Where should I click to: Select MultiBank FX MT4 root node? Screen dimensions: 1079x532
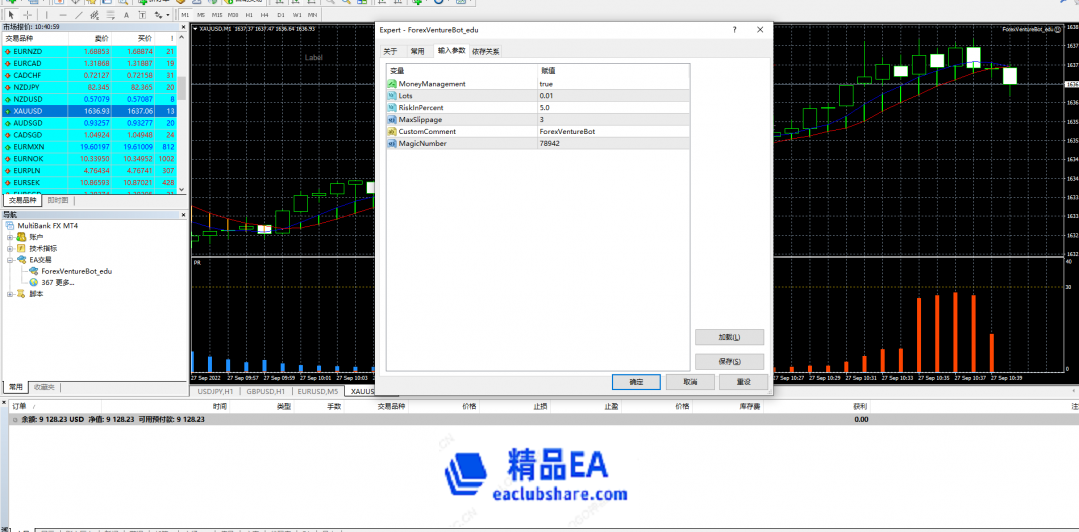pyautogui.click(x=42, y=225)
